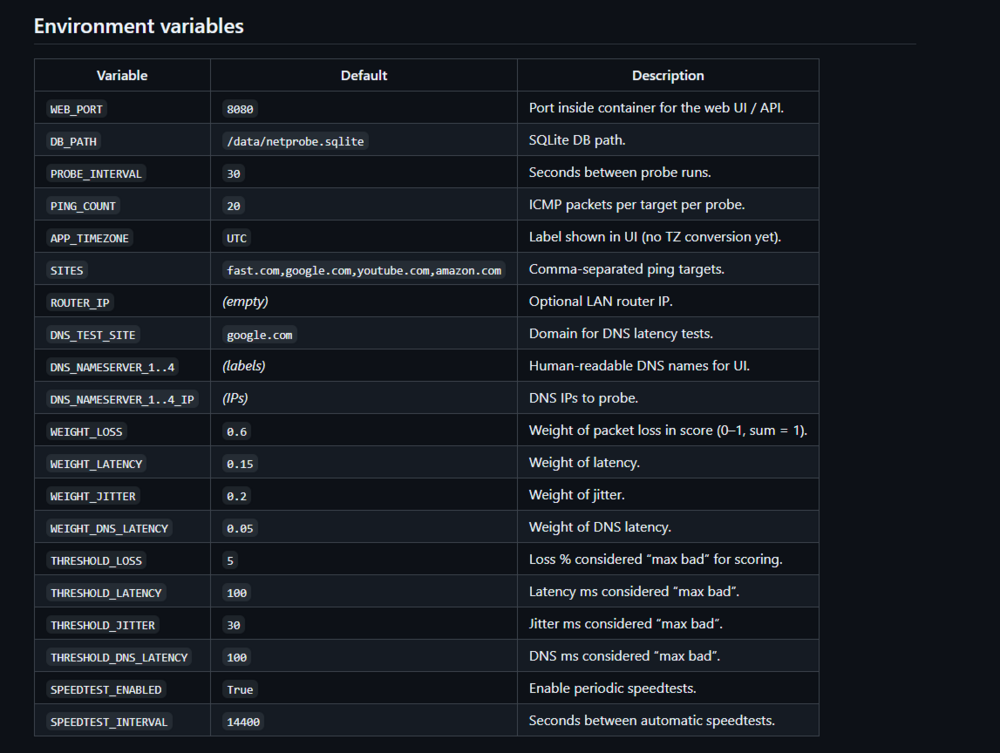Select the APP_TIMEZONE variable name
This screenshot has height=753, width=1000.
[89, 238]
